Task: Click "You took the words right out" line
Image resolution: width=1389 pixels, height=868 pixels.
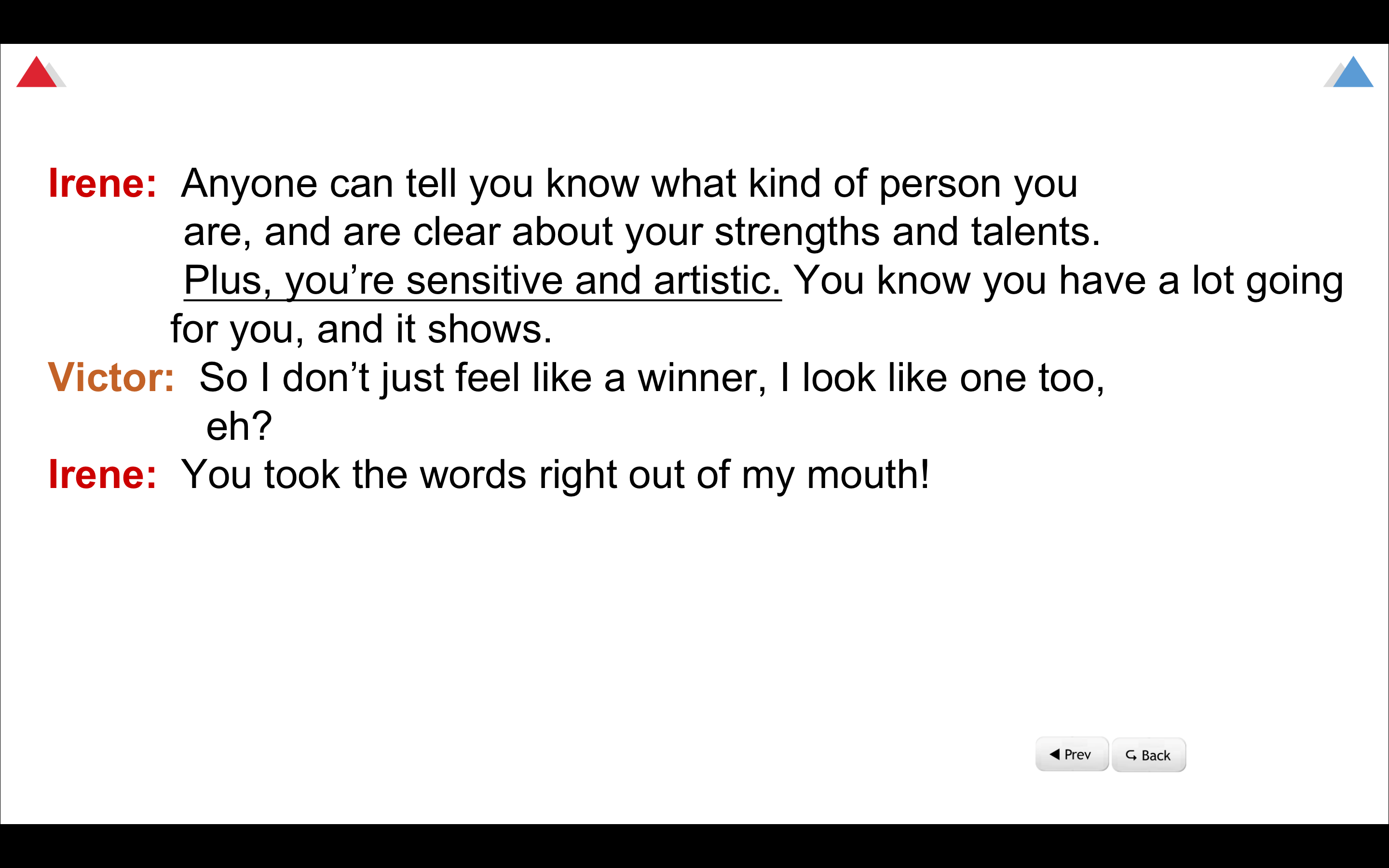Action: (x=555, y=475)
